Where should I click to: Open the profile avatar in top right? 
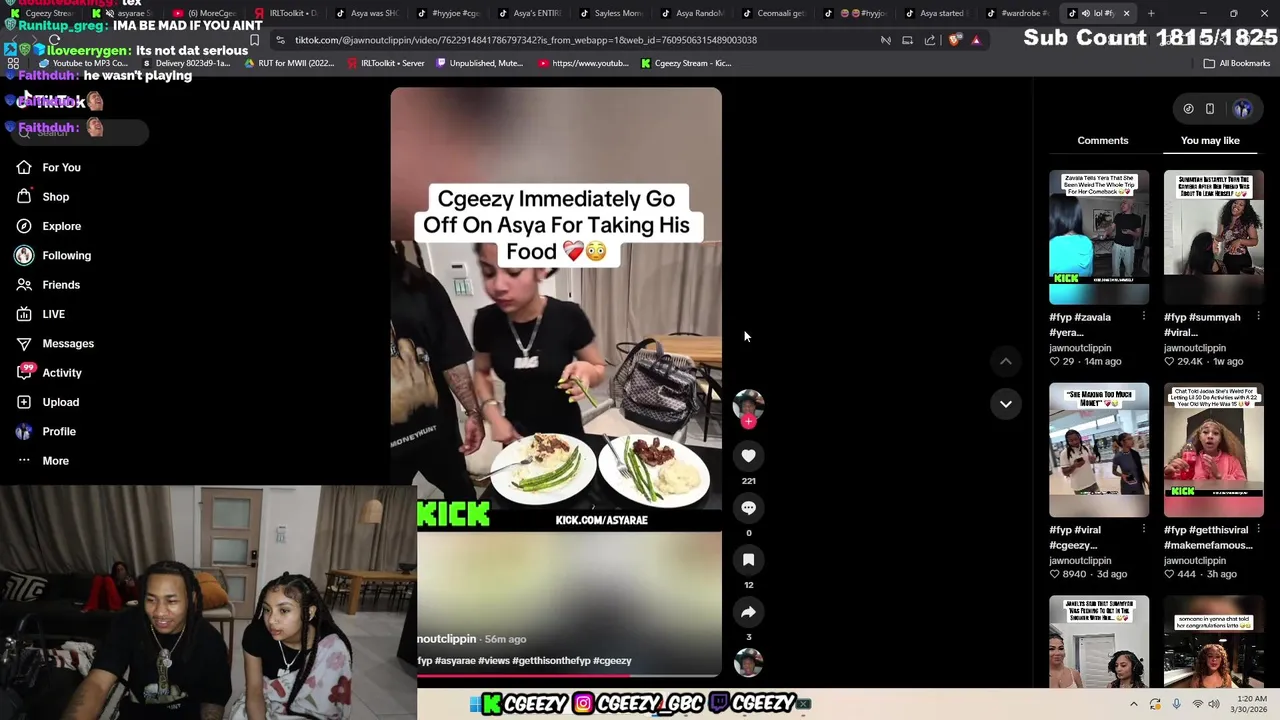(x=1243, y=109)
